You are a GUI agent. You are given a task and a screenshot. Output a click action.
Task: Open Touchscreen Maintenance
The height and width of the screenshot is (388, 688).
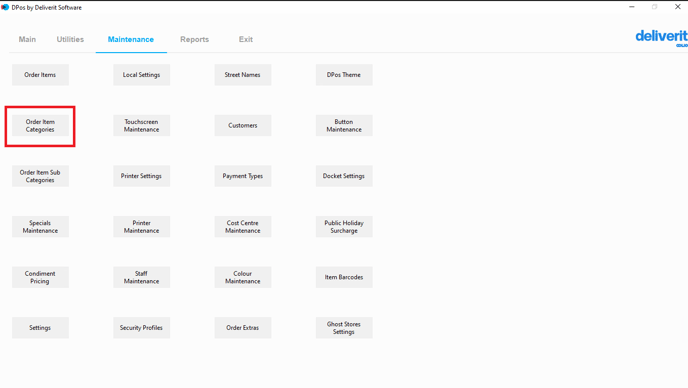[x=142, y=126]
